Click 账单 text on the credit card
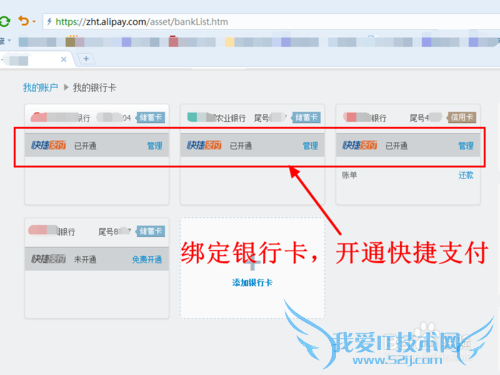 [x=349, y=175]
